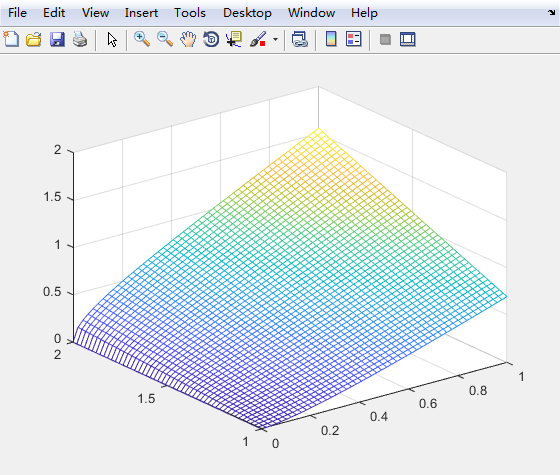The height and width of the screenshot is (475, 560).
Task: Save the figure using the floppy disk icon
Action: coord(57,39)
